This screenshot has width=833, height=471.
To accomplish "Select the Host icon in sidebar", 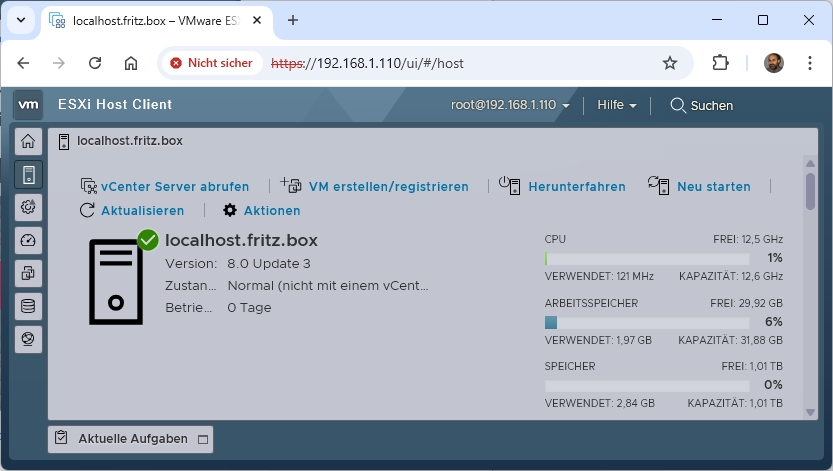I will (x=28, y=175).
